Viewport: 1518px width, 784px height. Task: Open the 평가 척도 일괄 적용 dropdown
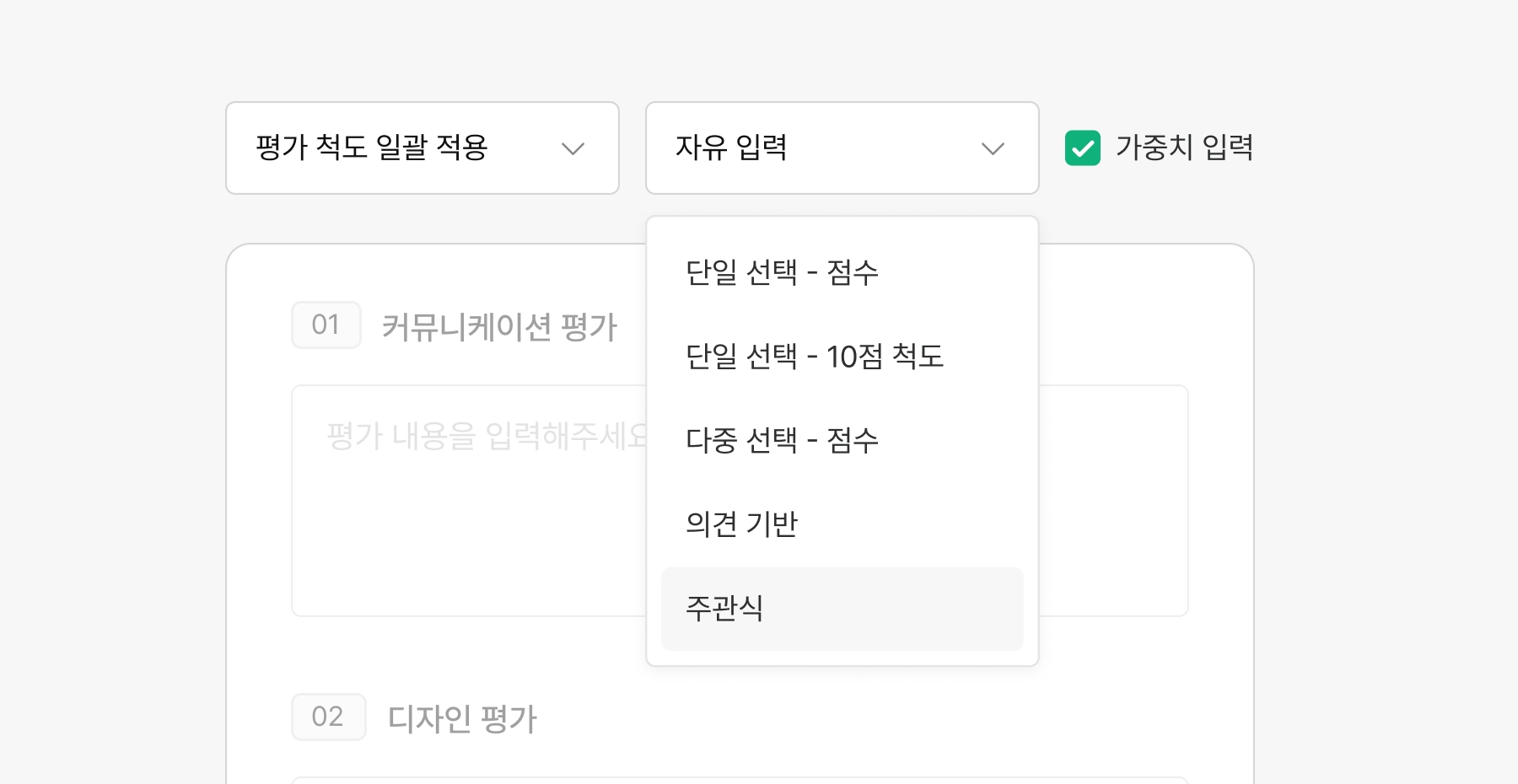[422, 148]
